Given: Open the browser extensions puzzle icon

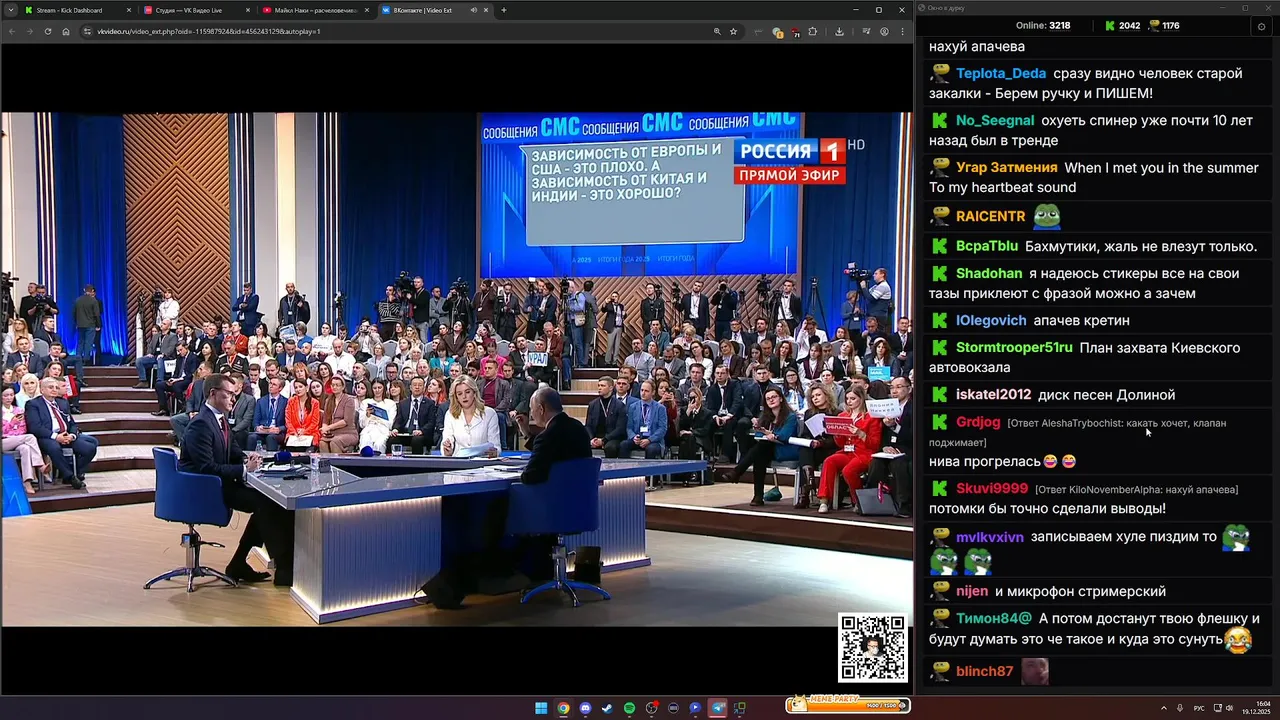Looking at the screenshot, I should (x=812, y=31).
